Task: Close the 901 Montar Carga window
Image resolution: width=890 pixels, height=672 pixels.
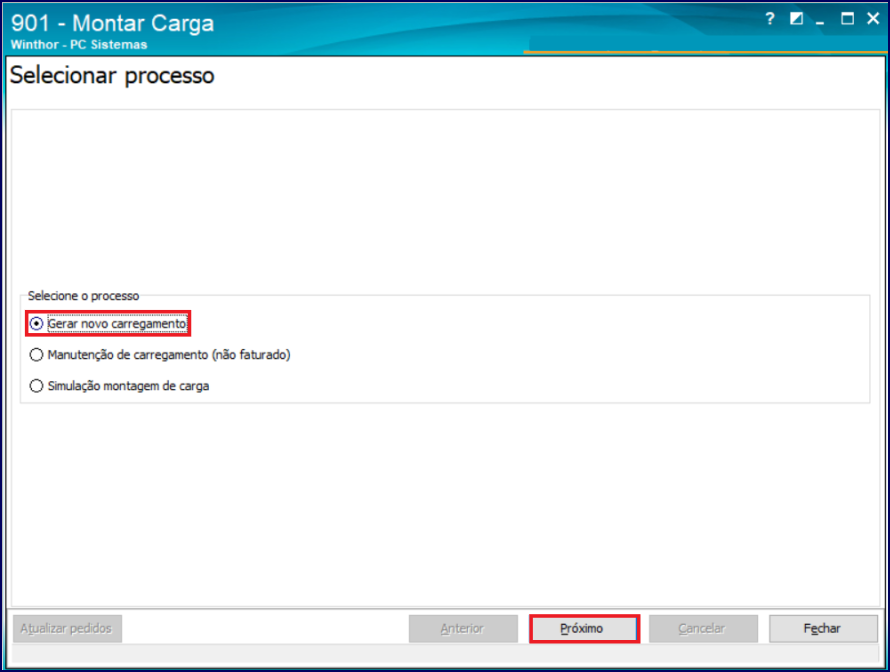Action: (873, 19)
